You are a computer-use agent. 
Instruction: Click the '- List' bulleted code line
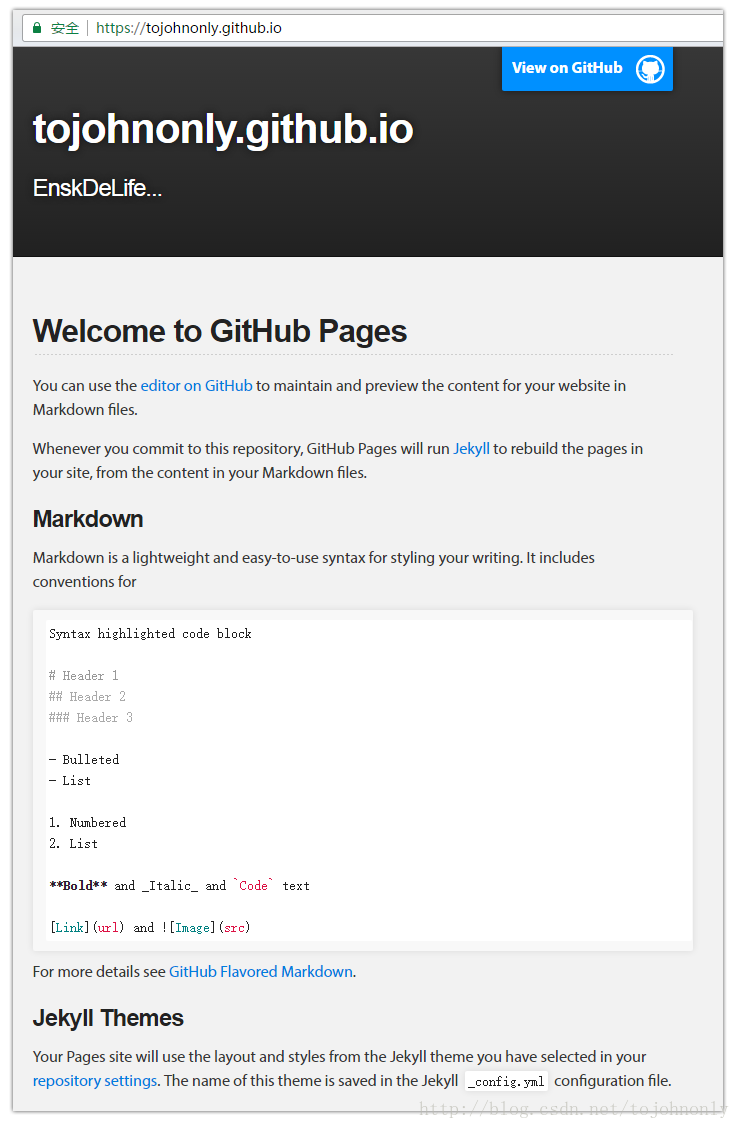[70, 781]
